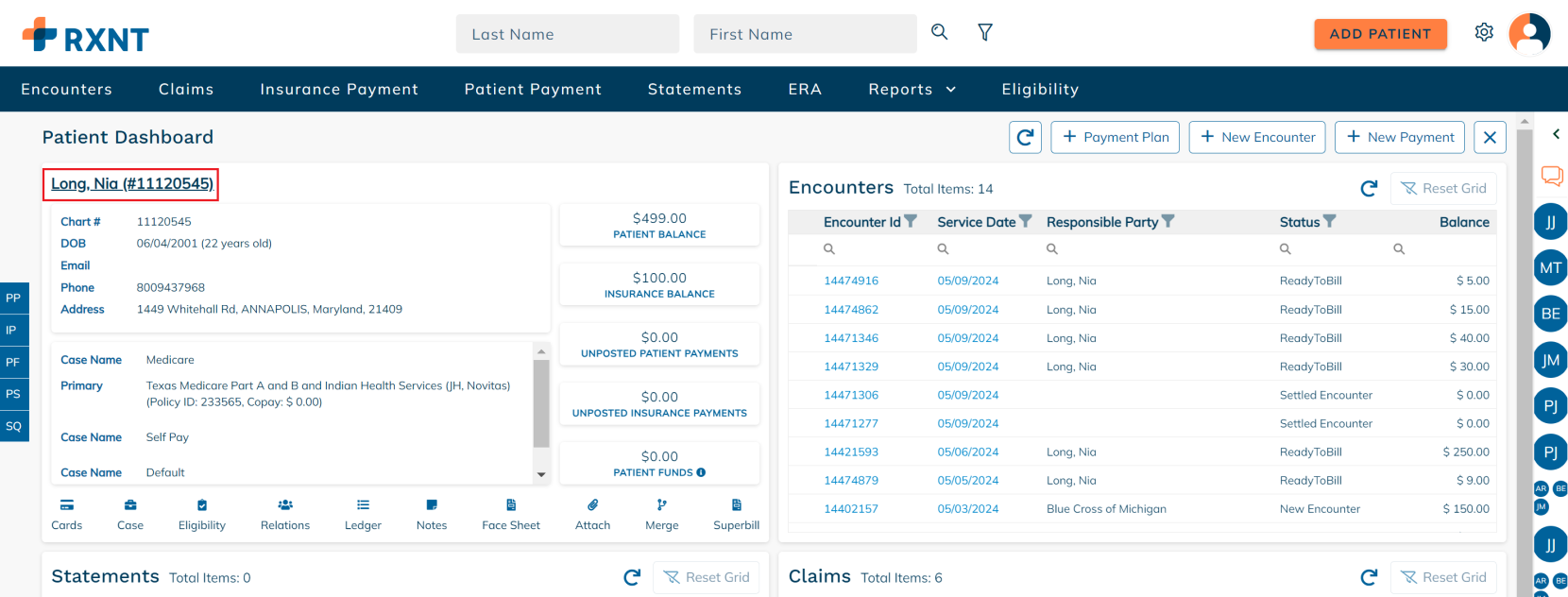Open the Status column filter
The width and height of the screenshot is (1568, 597).
[x=1330, y=221]
